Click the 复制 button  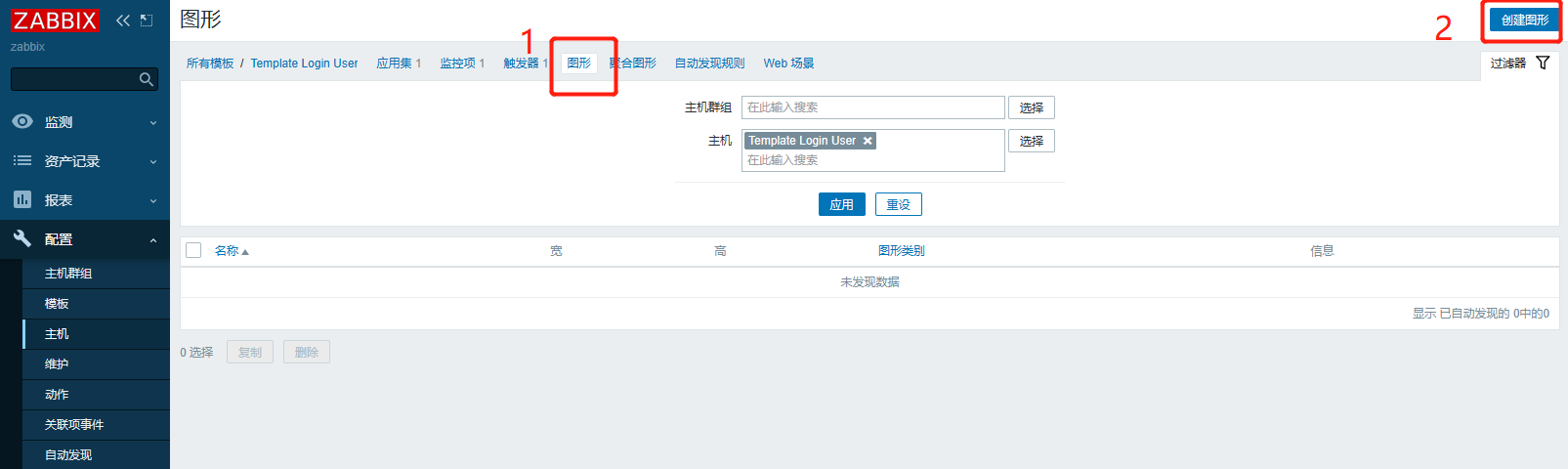(250, 352)
